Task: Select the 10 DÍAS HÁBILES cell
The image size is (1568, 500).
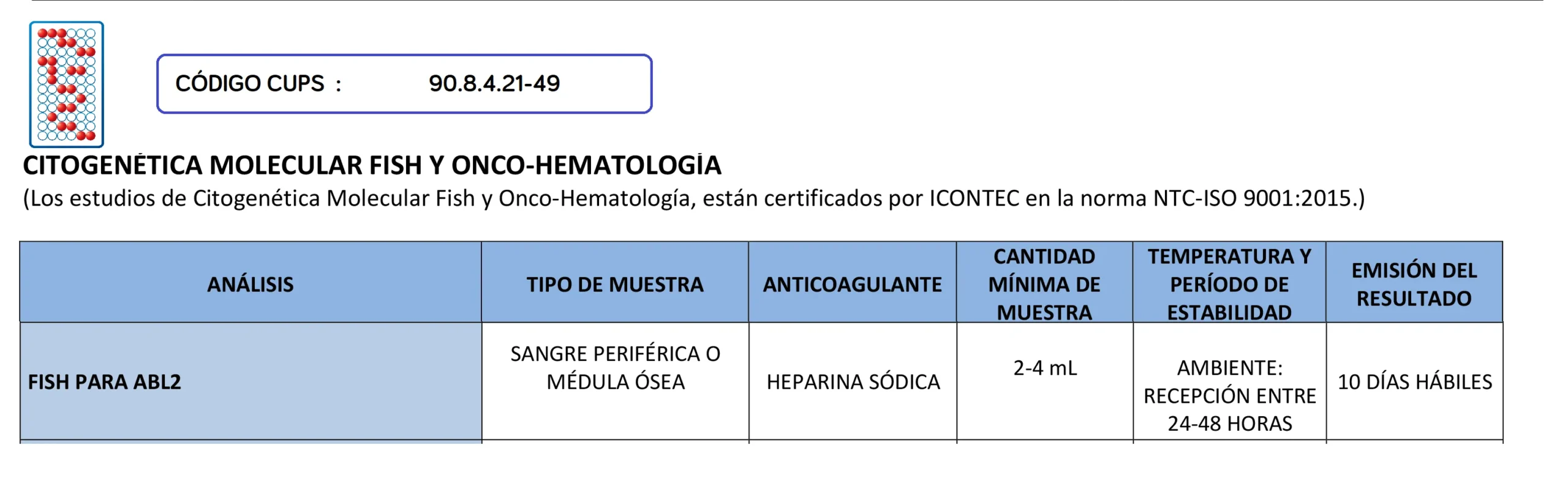Action: point(1414,382)
